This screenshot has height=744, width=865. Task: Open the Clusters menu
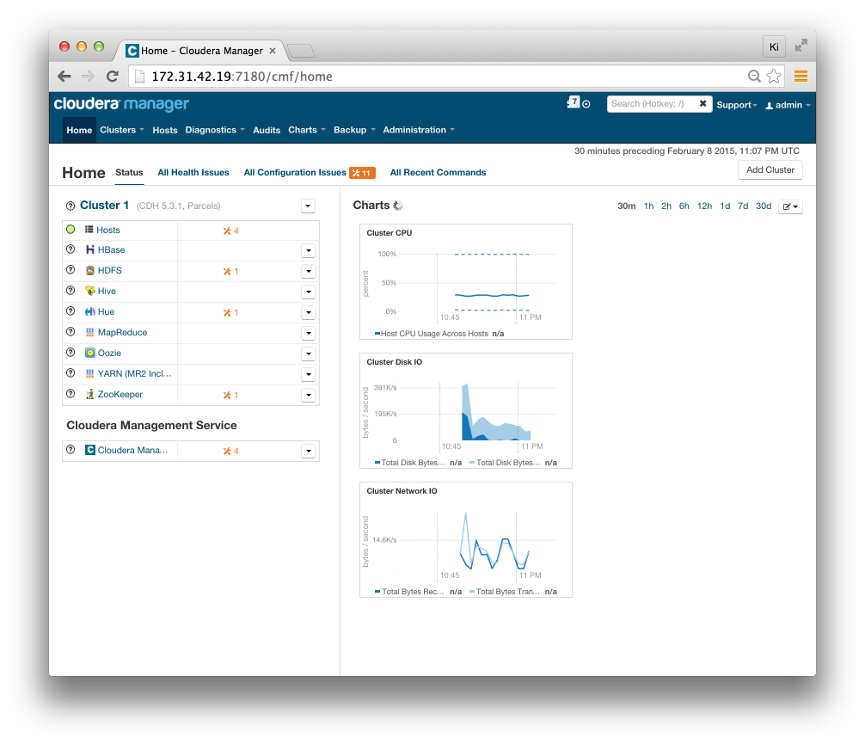pos(122,130)
